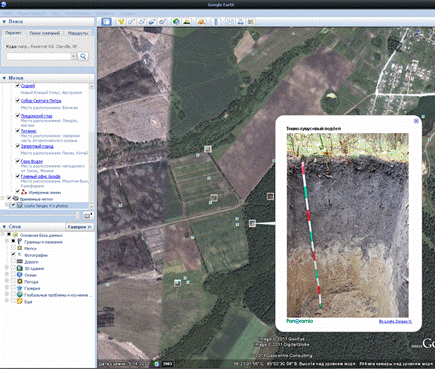This screenshot has height=369, width=435.
Task: Hide the sidebar using the toolbar button
Action: tap(106, 22)
